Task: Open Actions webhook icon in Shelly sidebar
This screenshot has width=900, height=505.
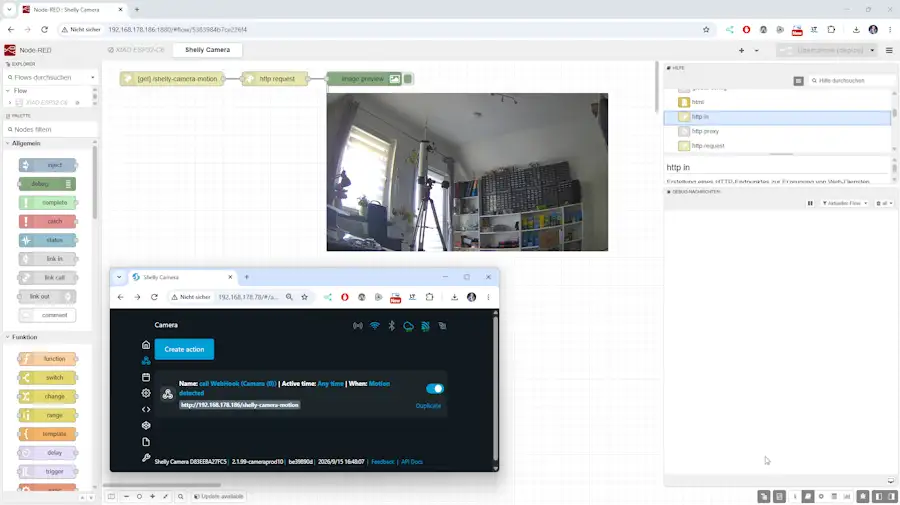Action: point(146,360)
